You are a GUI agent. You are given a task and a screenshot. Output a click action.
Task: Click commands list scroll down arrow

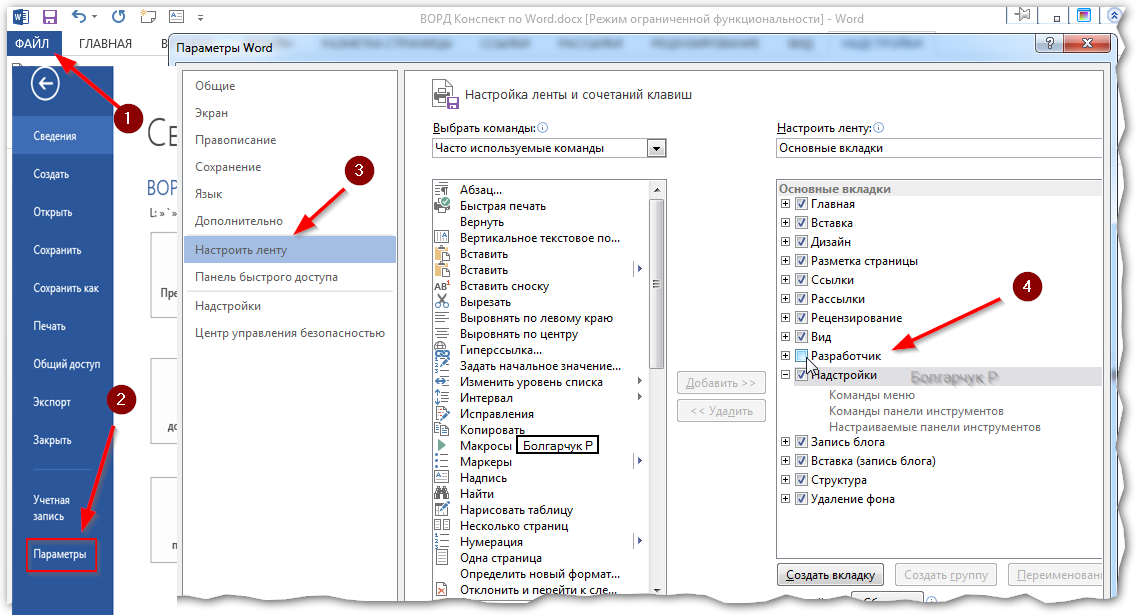(657, 590)
